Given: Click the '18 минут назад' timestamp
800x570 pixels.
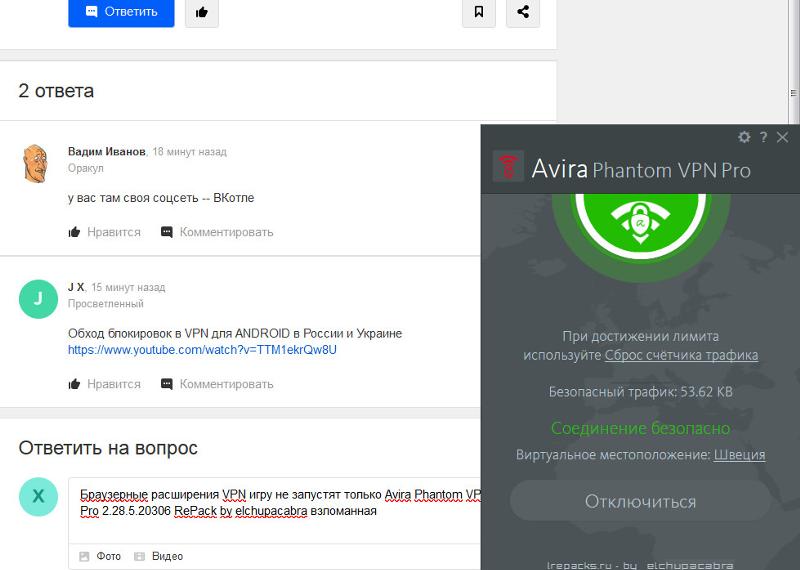Looking at the screenshot, I should (x=189, y=152).
